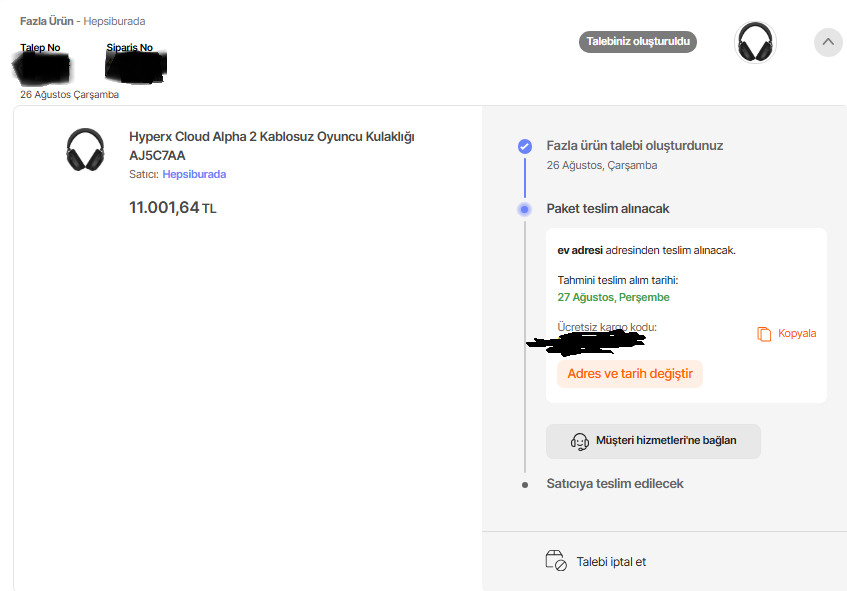Click Fazla ürün talebi oluşturdunuz heading
847x591 pixels.
pos(635,146)
